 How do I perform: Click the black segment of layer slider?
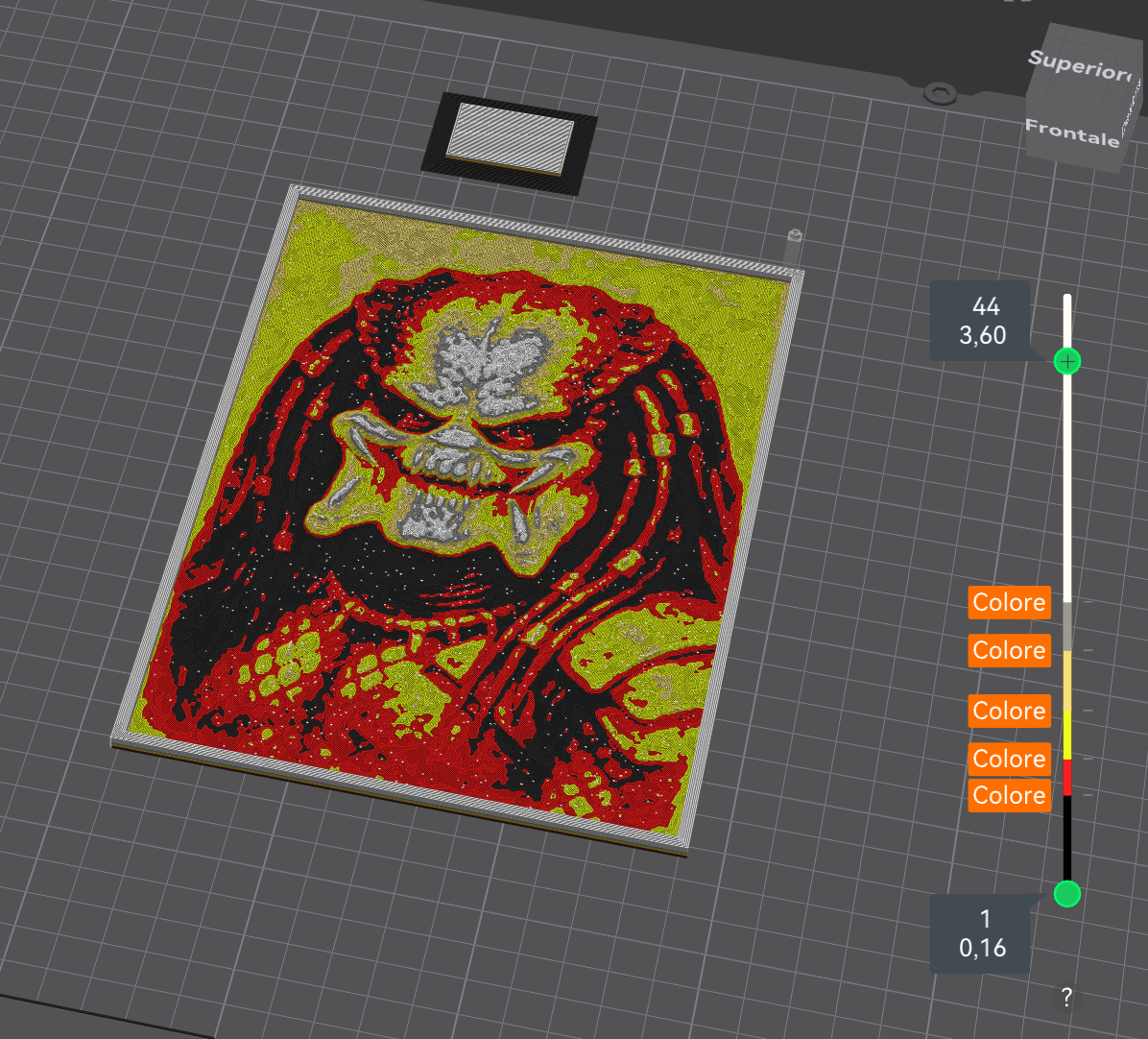pos(1066,838)
